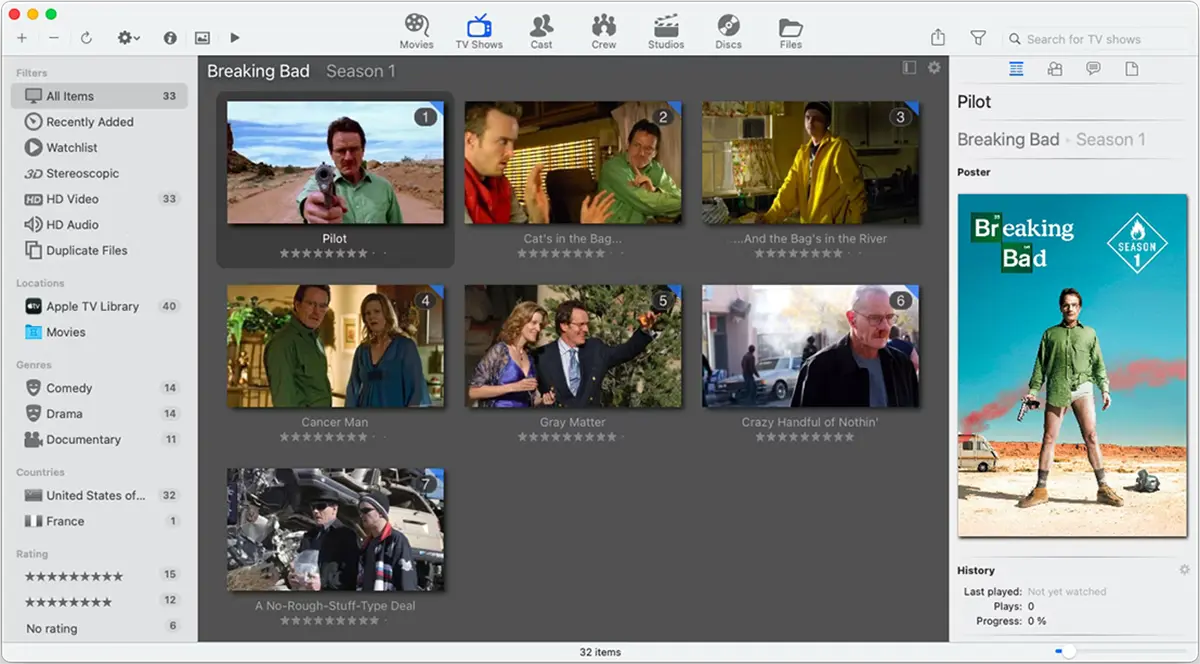Switch to the TV Shows section
The width and height of the screenshot is (1200, 664).
(x=479, y=31)
